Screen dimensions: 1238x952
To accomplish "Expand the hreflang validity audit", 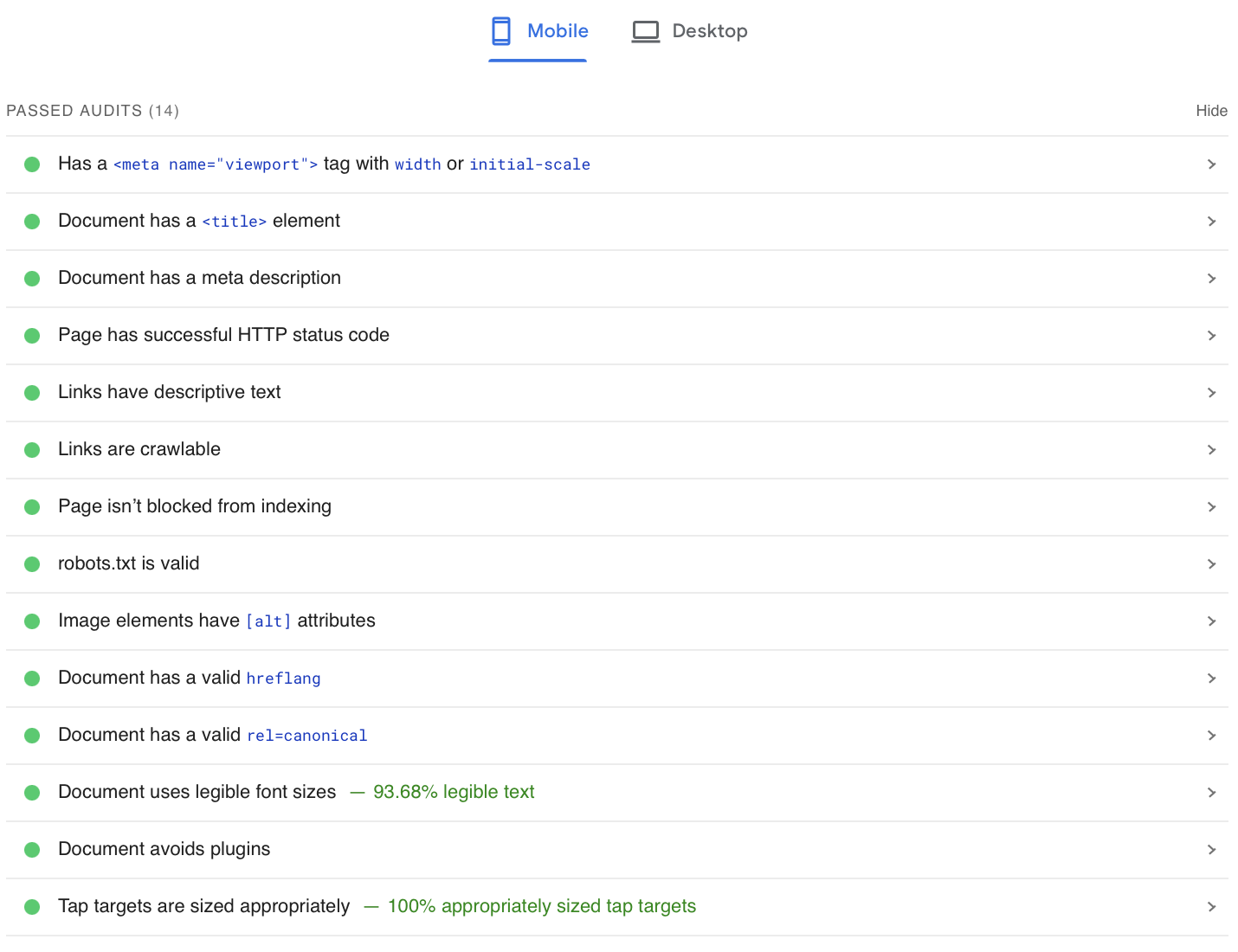I will 1211,679.
